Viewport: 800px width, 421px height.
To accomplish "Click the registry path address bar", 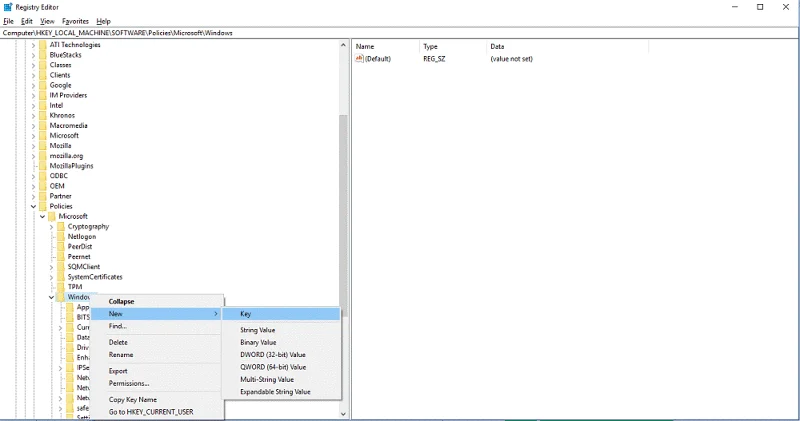I will point(399,33).
